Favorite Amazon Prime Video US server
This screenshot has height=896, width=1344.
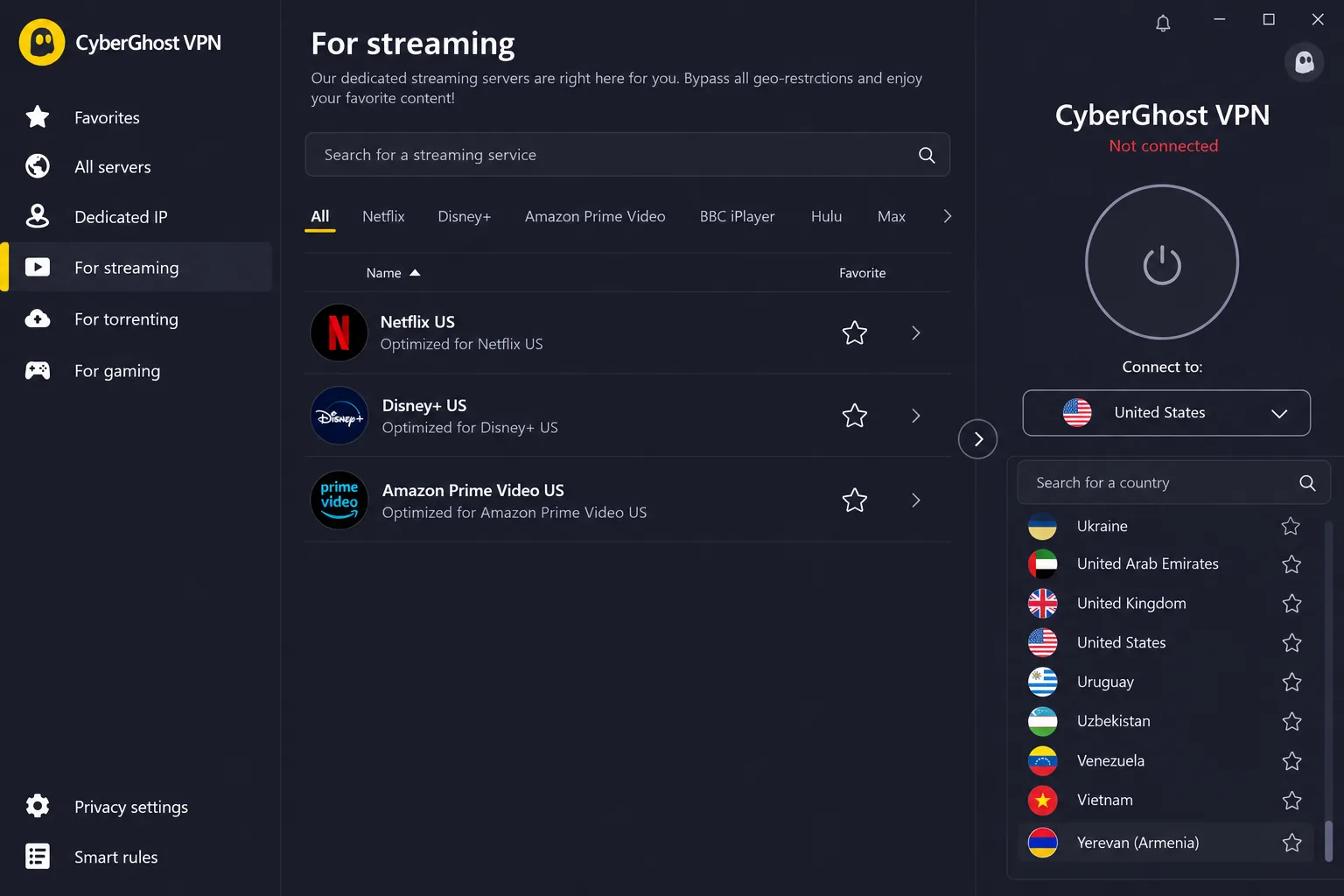855,500
